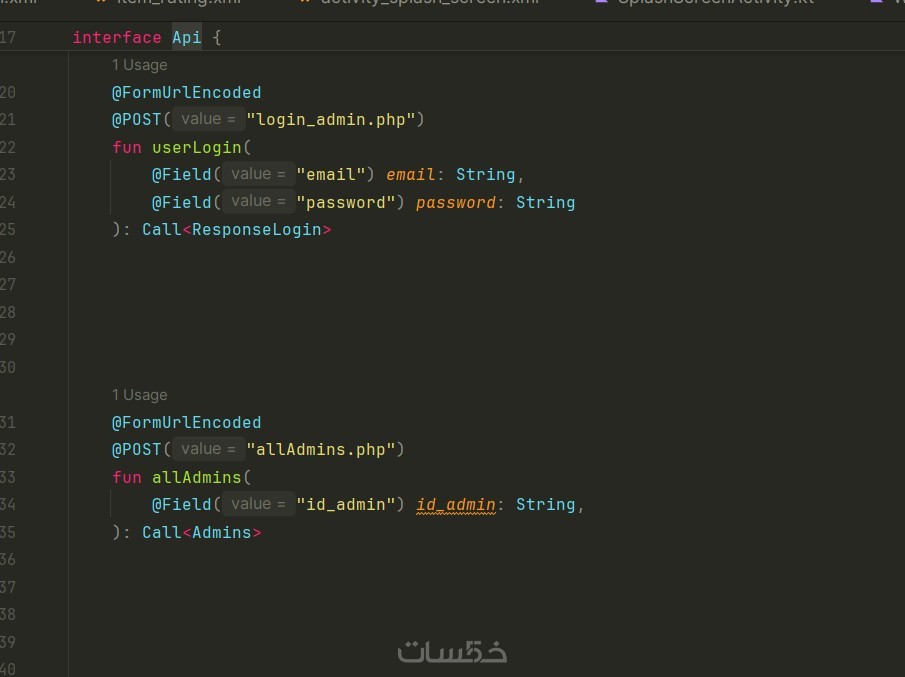Open the 1 Usage hint above userLogin
905x677 pixels.
click(140, 65)
